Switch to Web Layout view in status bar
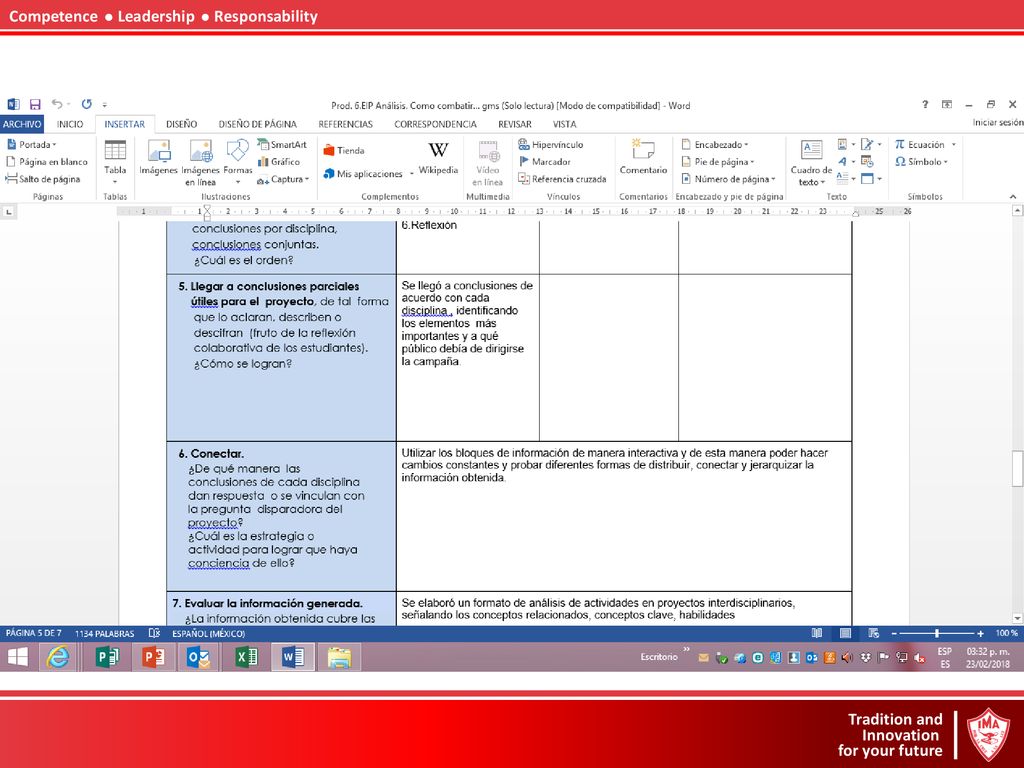Image resolution: width=1024 pixels, height=768 pixels. click(873, 633)
